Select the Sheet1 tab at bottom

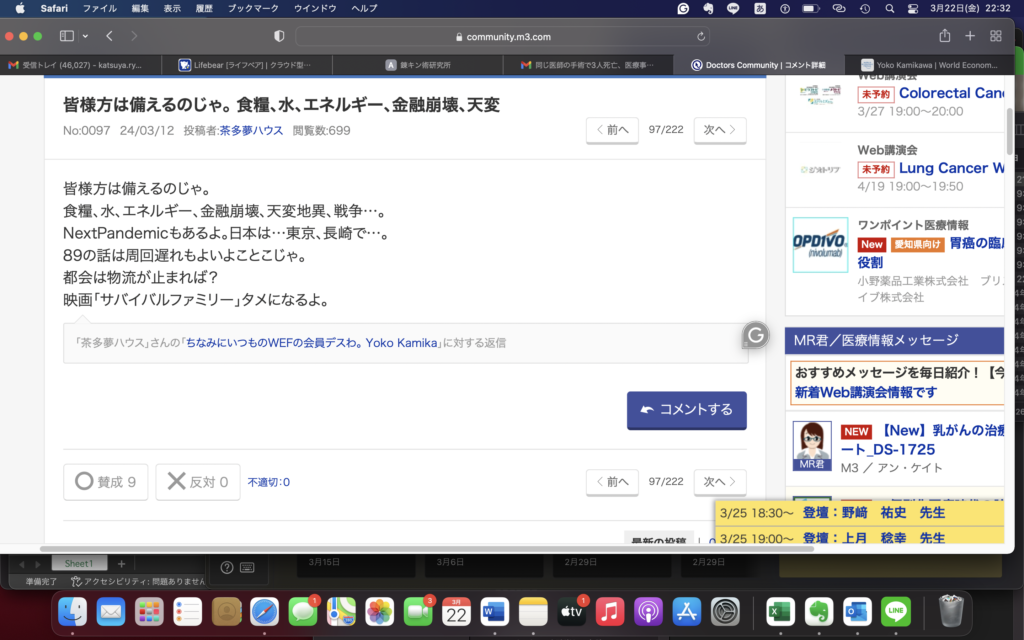pyautogui.click(x=79, y=563)
